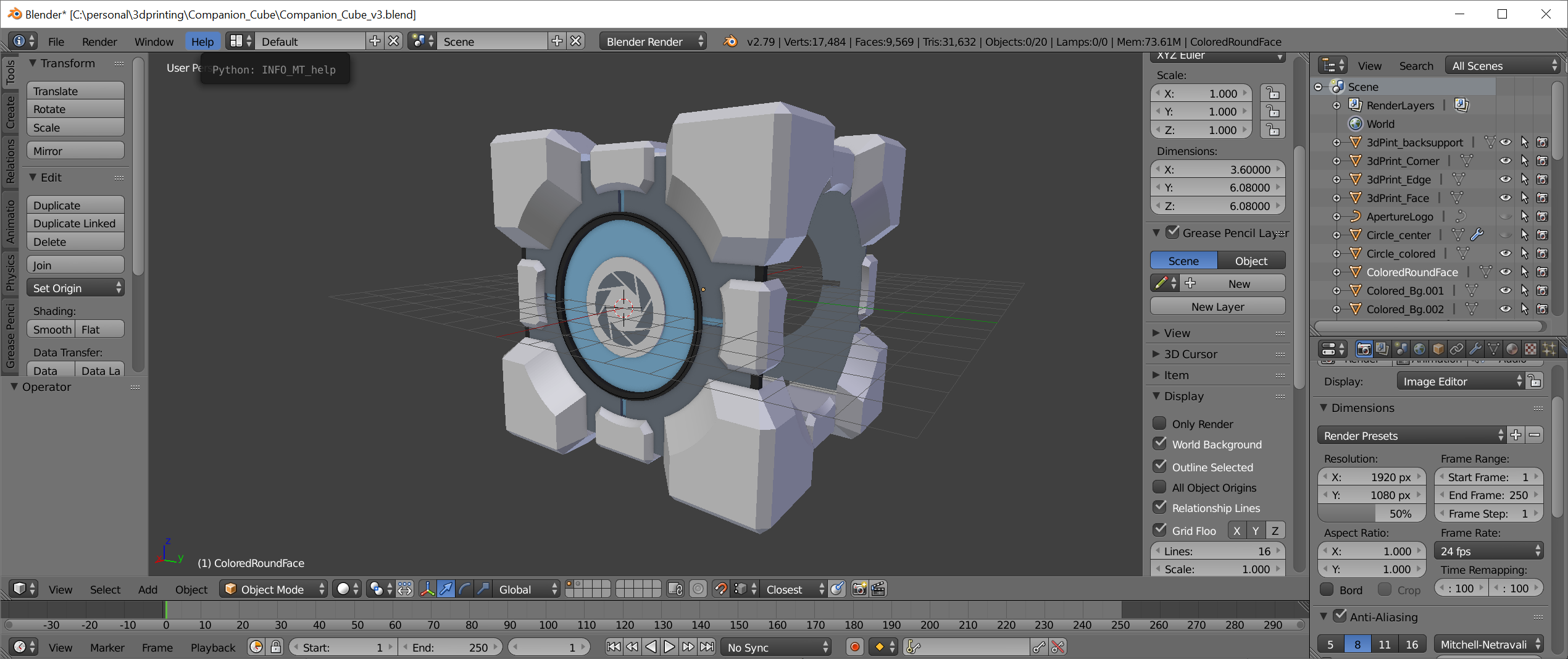The image size is (1568, 659).
Task: Open the Global orientation dropdown
Action: pos(527,589)
